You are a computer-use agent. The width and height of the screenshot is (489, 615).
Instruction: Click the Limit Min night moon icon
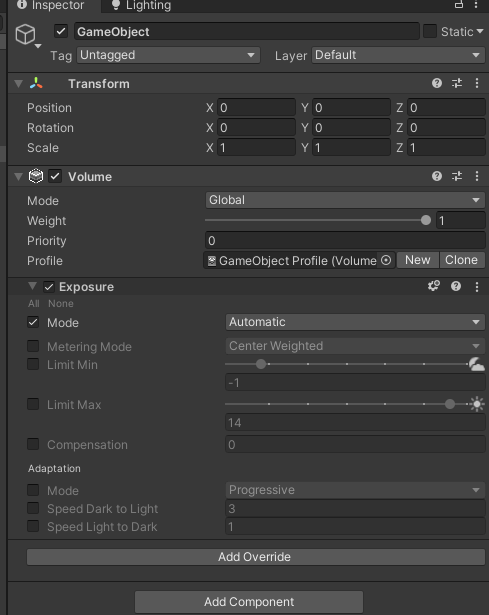point(477,364)
